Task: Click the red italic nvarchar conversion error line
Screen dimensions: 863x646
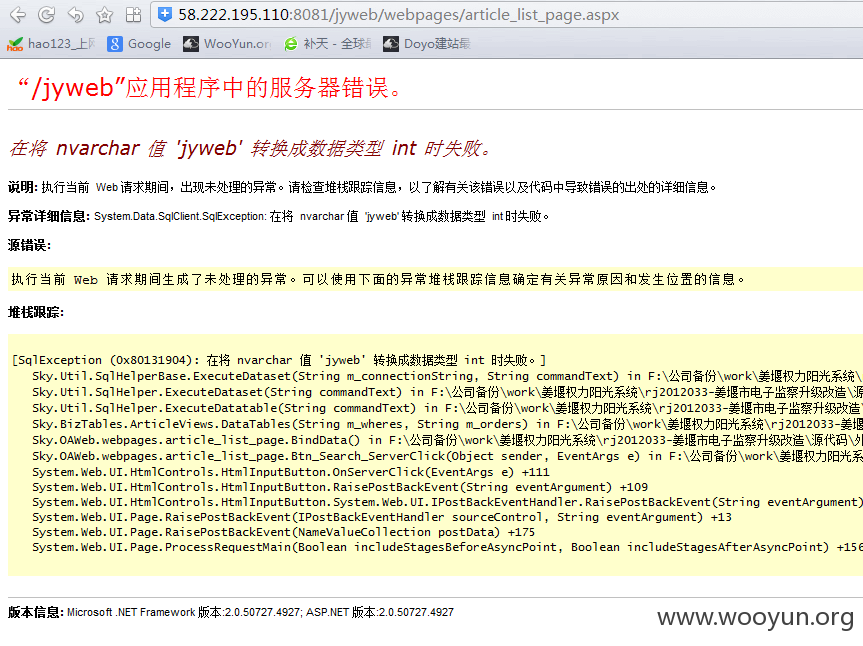Action: (250, 148)
